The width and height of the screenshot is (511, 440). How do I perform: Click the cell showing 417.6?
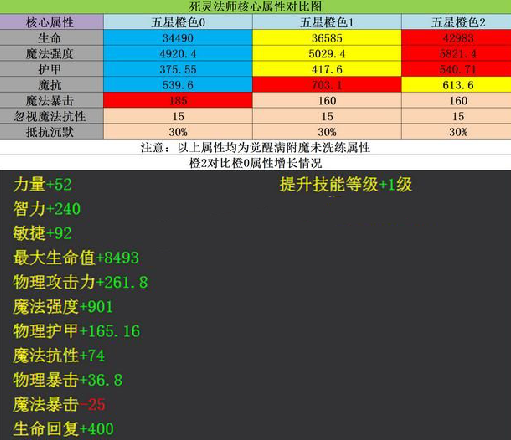point(327,69)
